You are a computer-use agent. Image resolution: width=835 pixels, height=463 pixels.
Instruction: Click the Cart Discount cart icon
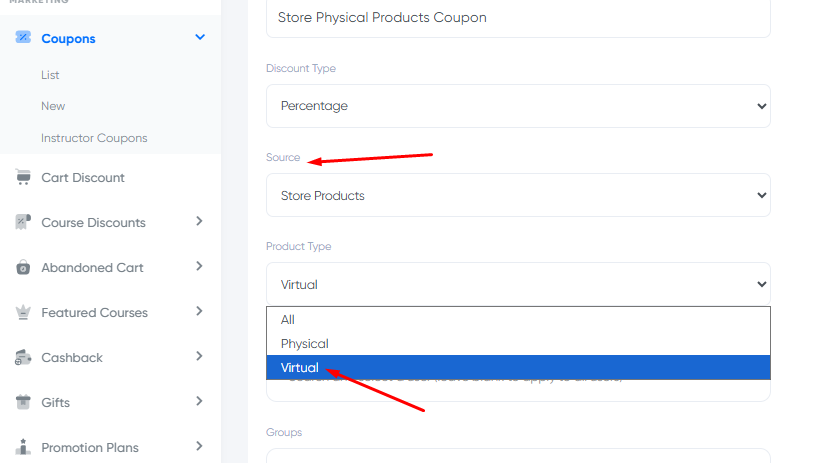(x=23, y=177)
